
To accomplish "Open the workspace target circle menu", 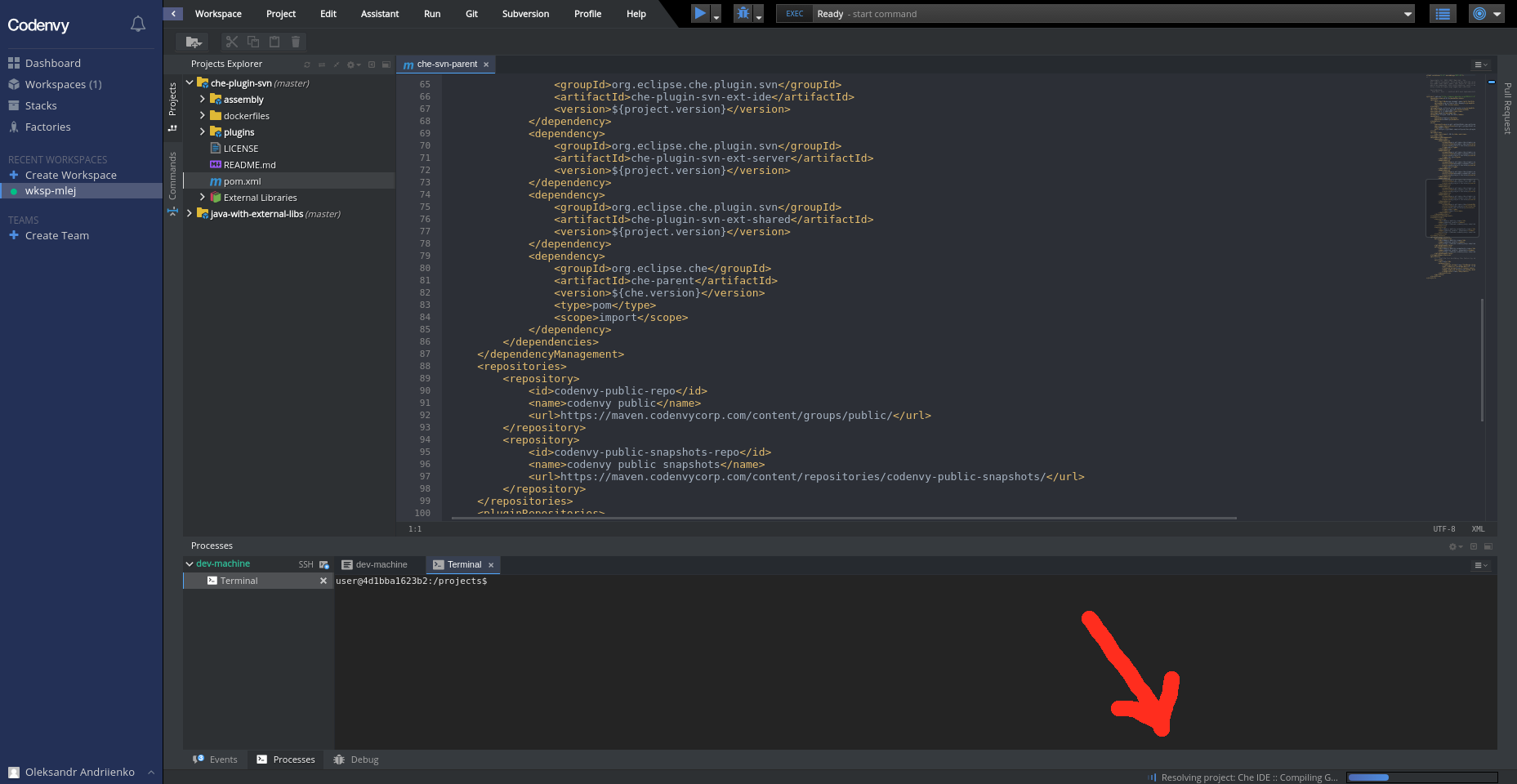I will pos(1486,14).
